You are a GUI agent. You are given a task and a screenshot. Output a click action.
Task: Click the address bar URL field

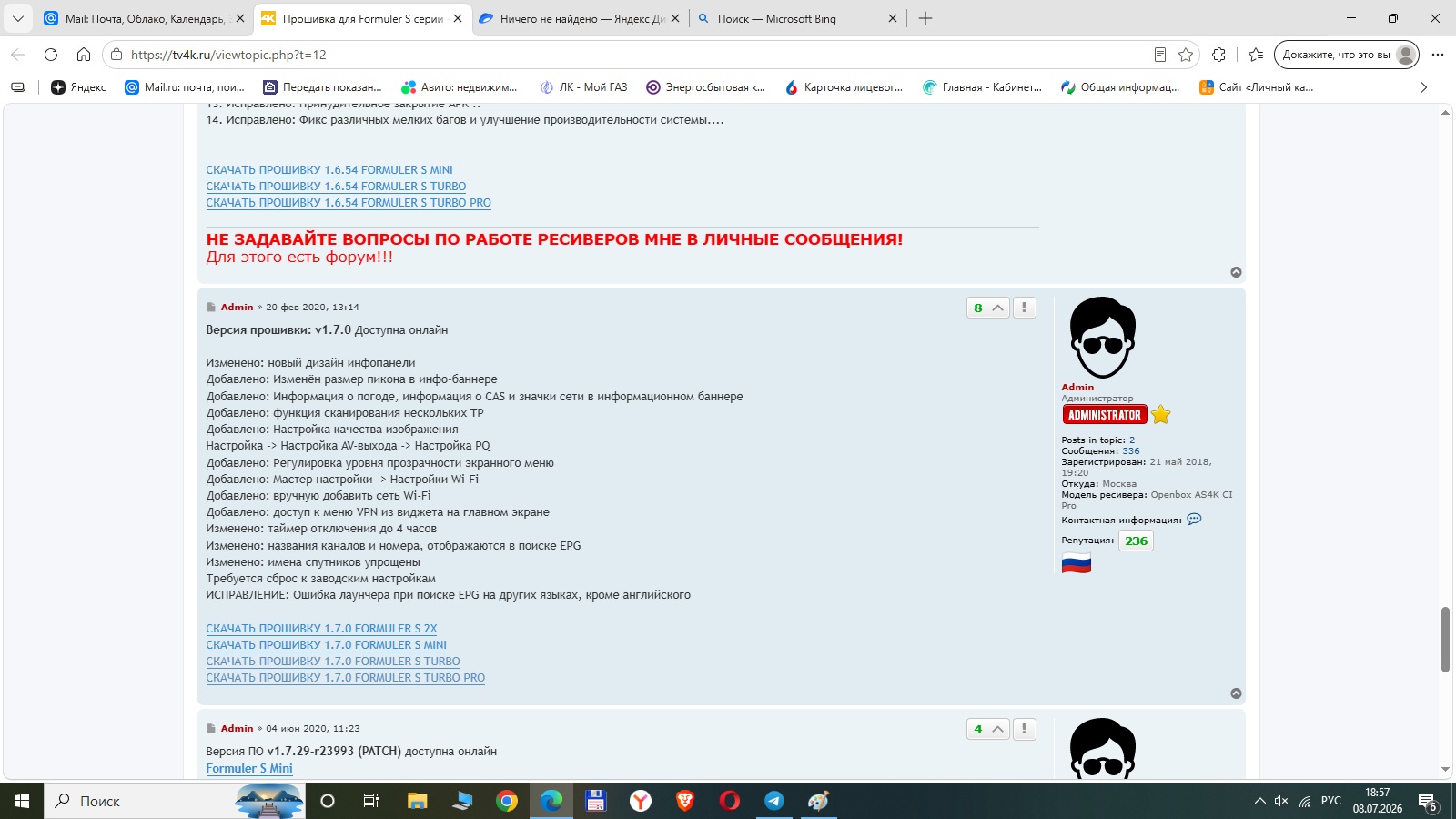(x=637, y=55)
